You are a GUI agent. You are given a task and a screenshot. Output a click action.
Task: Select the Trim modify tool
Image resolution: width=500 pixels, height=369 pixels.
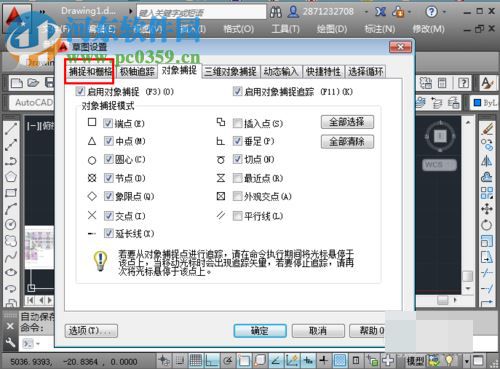[x=487, y=273]
